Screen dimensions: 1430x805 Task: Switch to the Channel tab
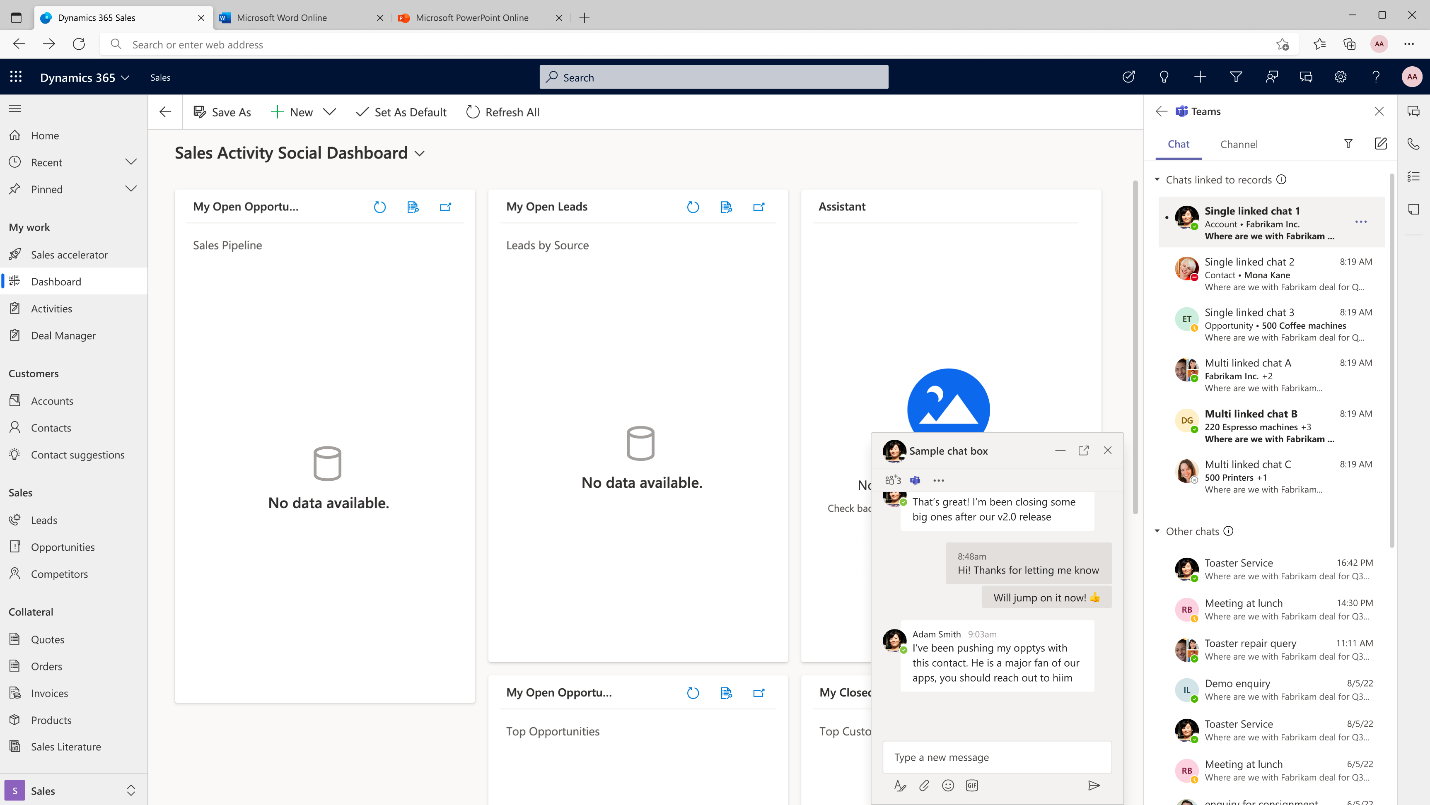click(x=1238, y=144)
